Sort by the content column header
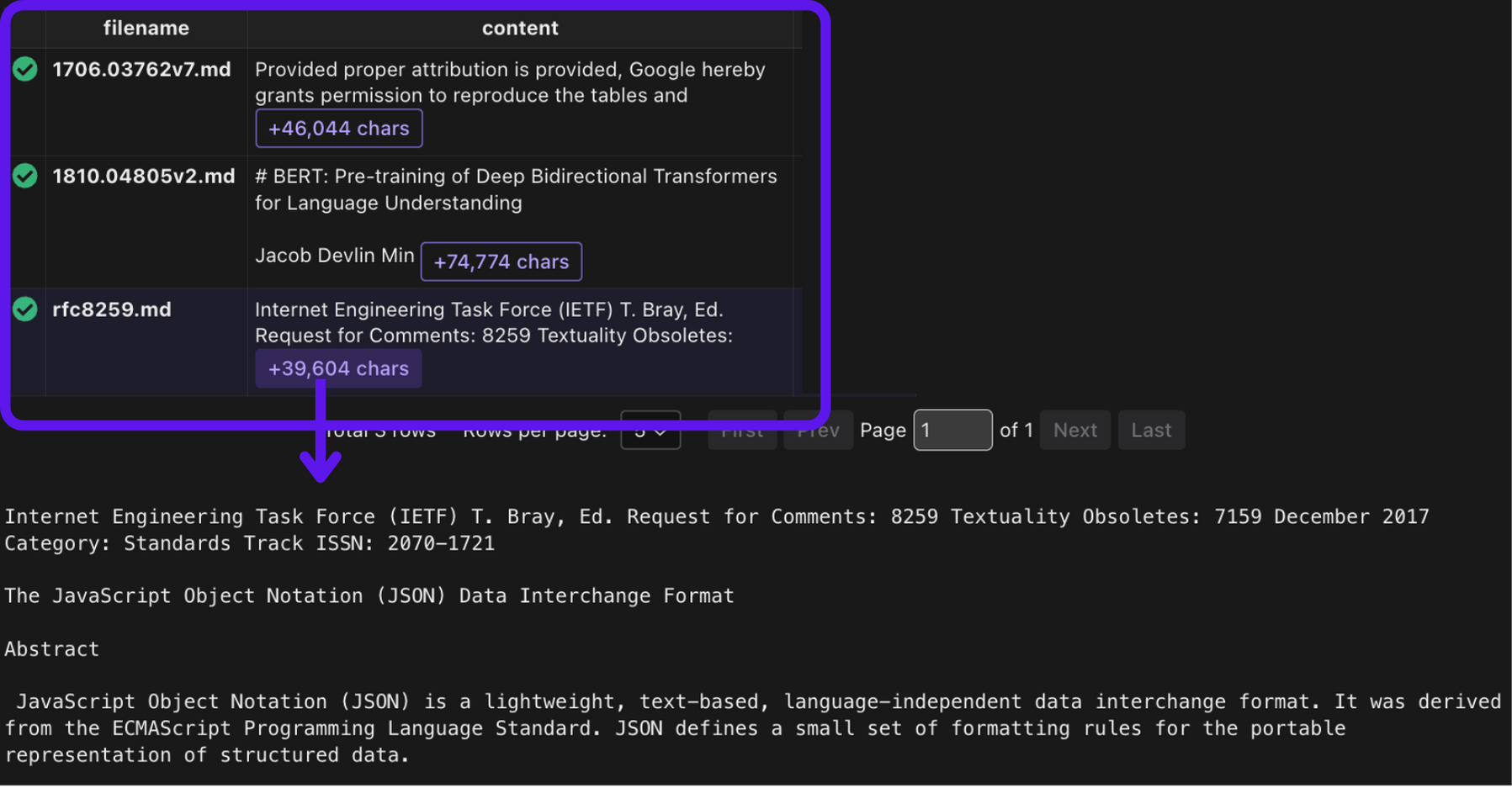 pos(519,28)
